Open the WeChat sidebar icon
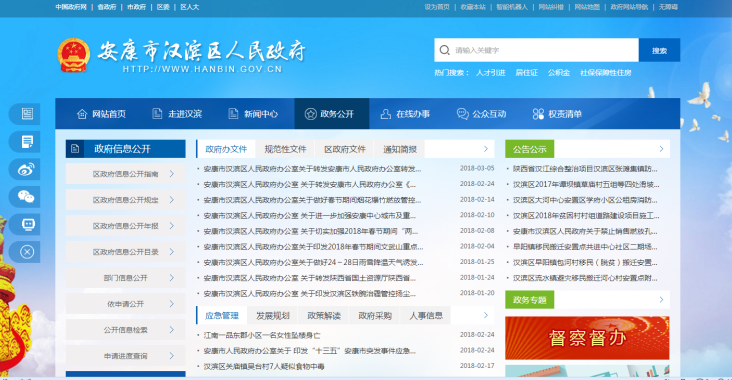The width and height of the screenshot is (732, 380). pyautogui.click(x=27, y=197)
